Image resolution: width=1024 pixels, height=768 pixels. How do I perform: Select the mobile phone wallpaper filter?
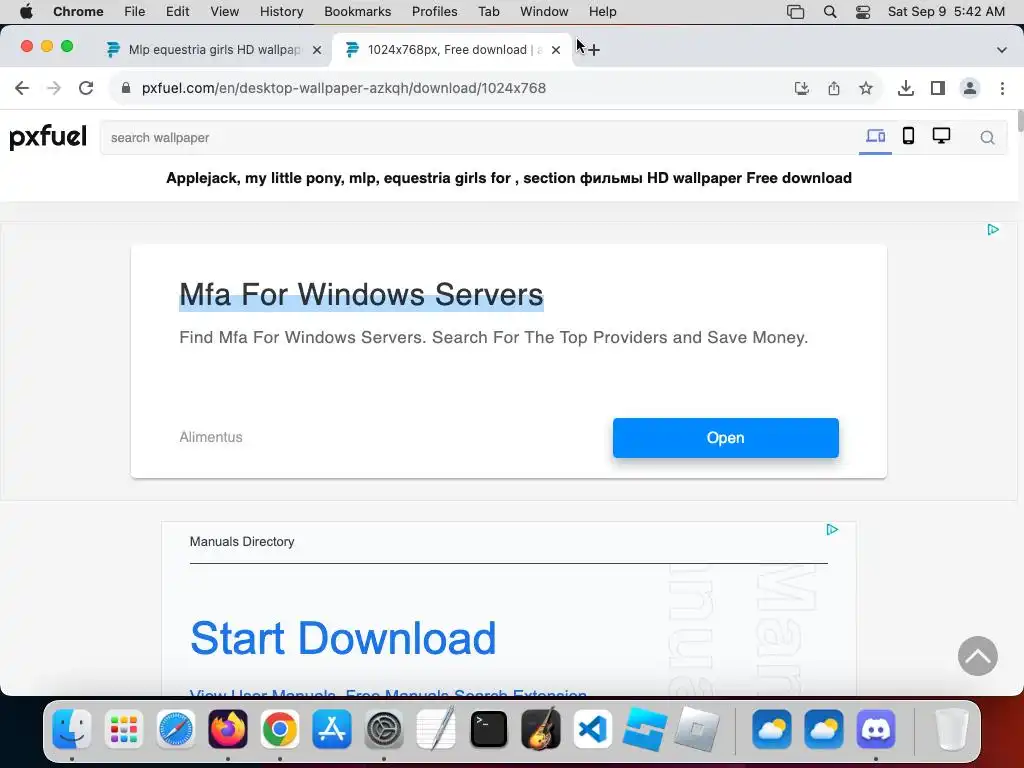click(x=908, y=136)
